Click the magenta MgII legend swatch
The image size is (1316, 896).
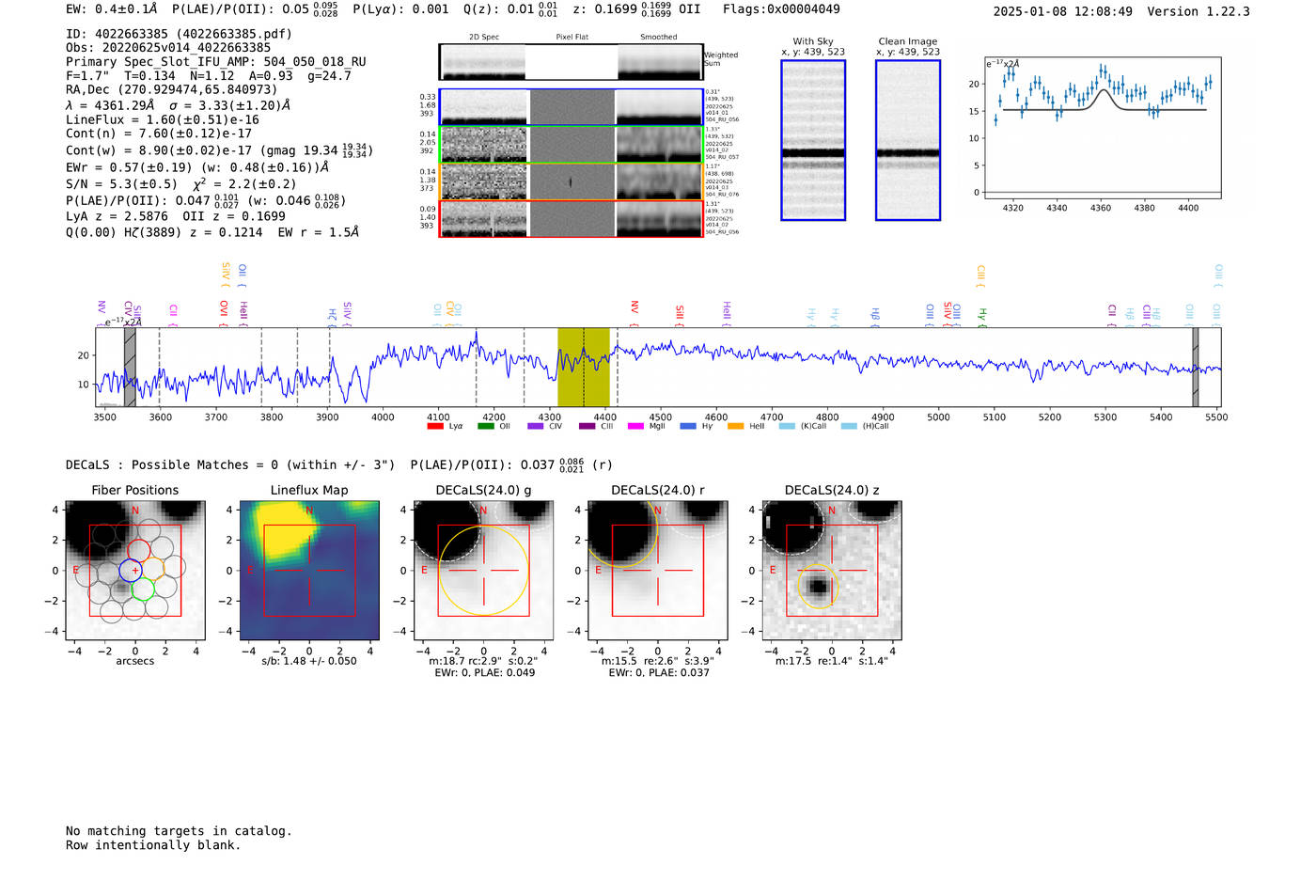pyautogui.click(x=635, y=426)
